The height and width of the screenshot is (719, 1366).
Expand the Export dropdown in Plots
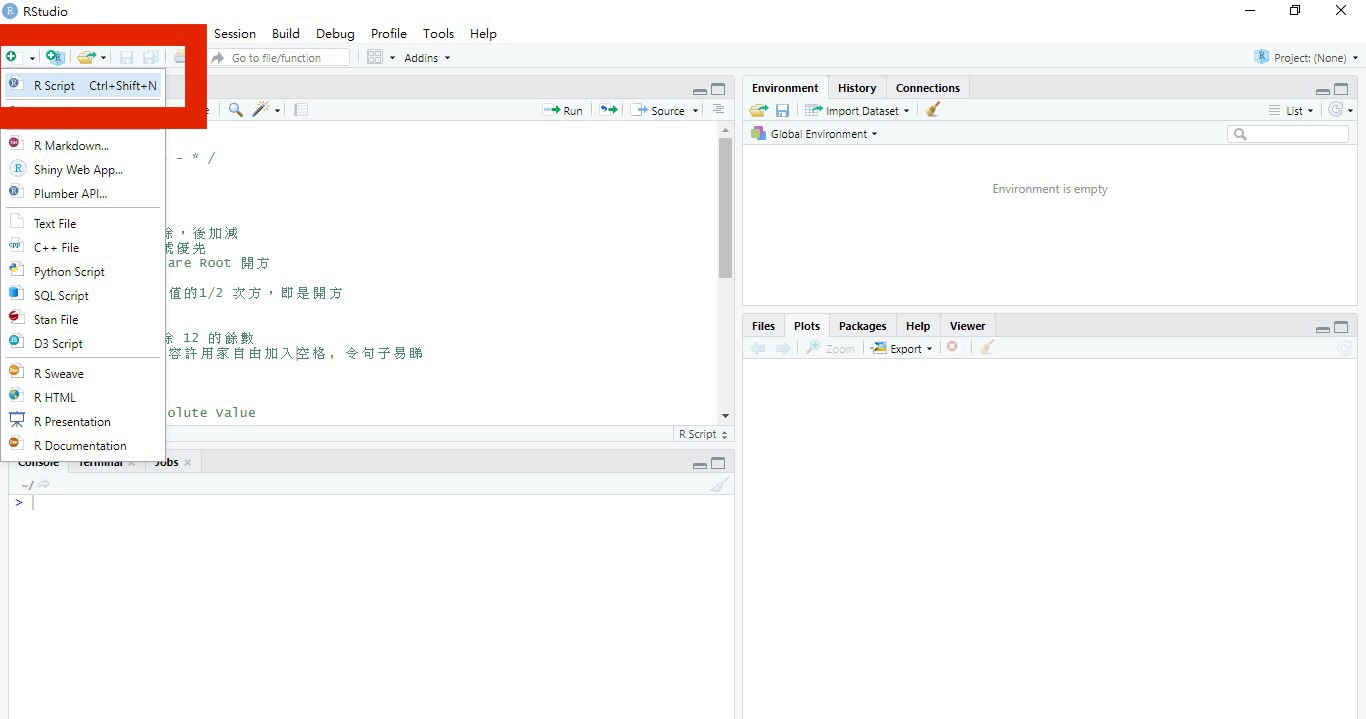click(x=901, y=348)
